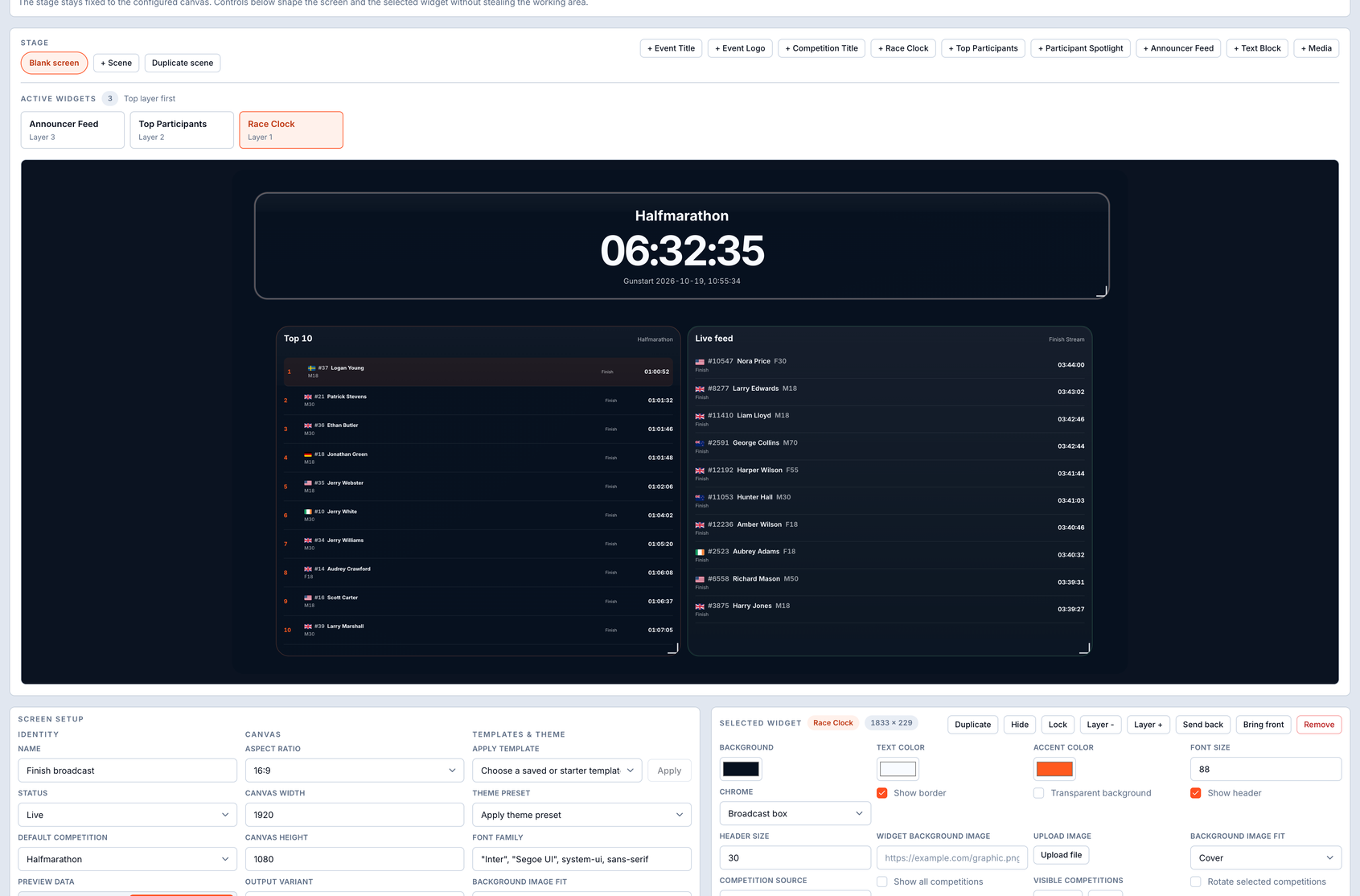Click the Name field containing Finish broadcast
The width and height of the screenshot is (1360, 896).
tap(127, 771)
